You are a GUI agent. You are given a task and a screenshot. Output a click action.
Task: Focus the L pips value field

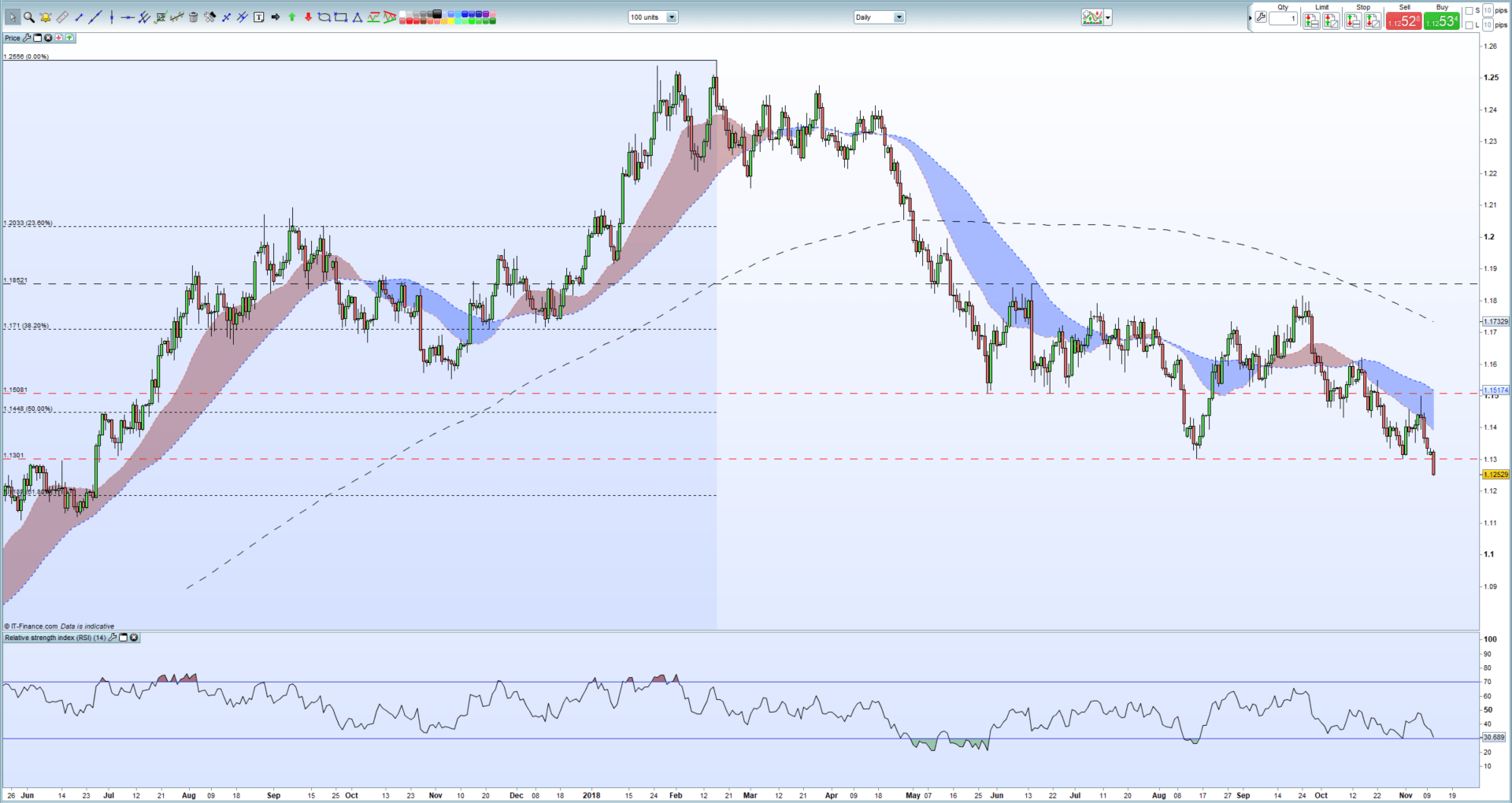point(1488,25)
